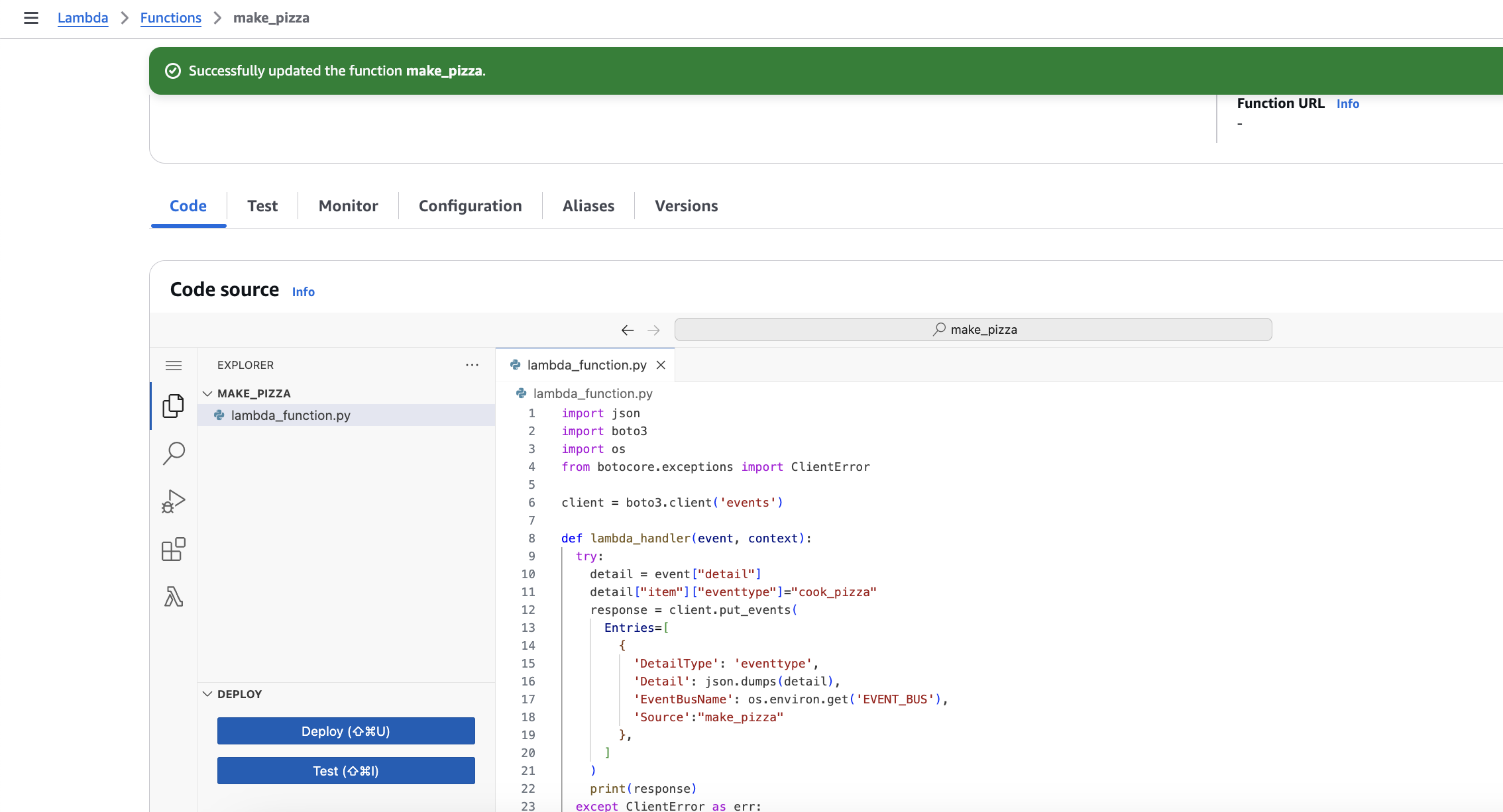1503x812 pixels.
Task: Open the hamburger navigation menu
Action: click(x=31, y=18)
